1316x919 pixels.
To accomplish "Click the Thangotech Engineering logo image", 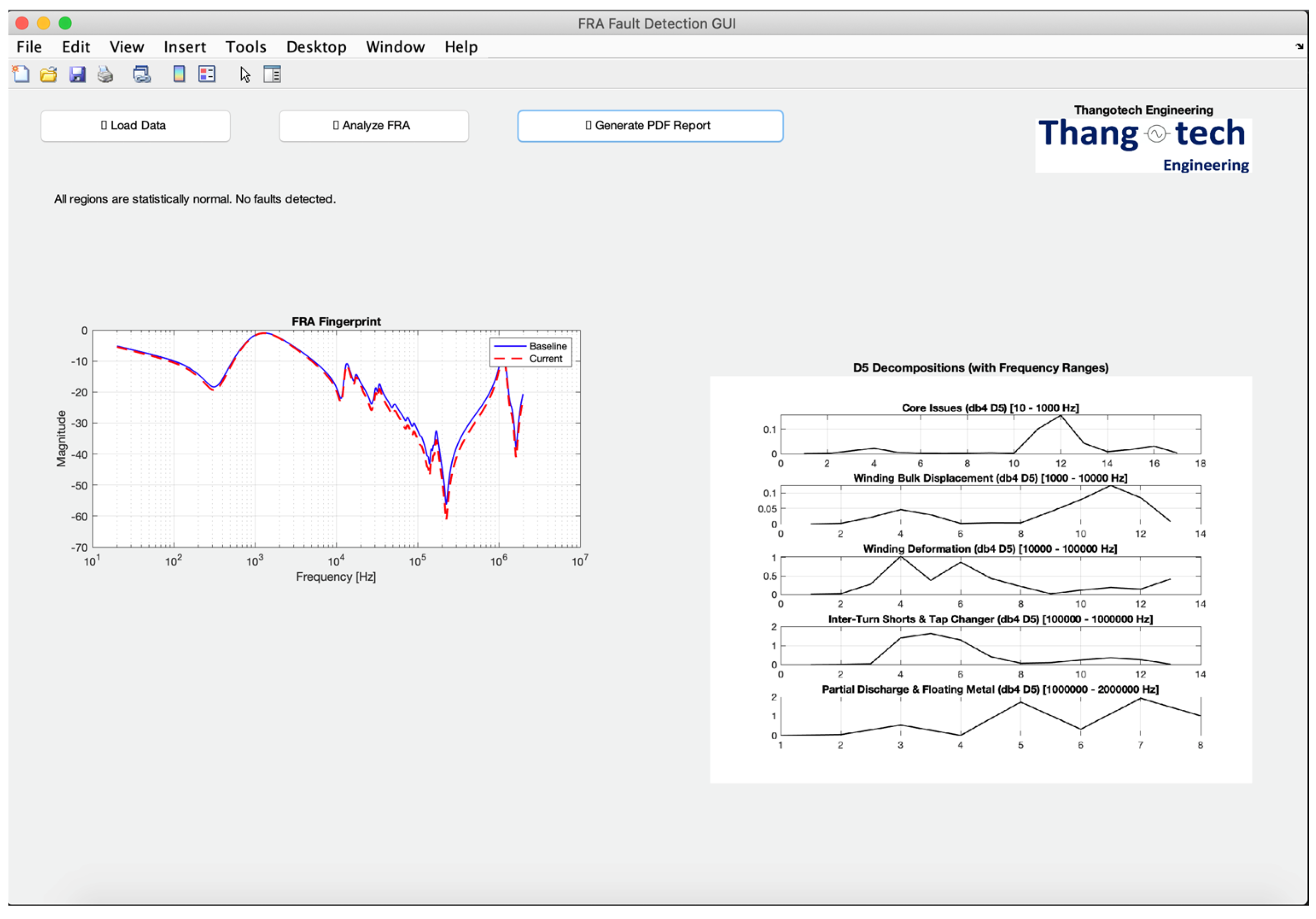I will [1144, 145].
